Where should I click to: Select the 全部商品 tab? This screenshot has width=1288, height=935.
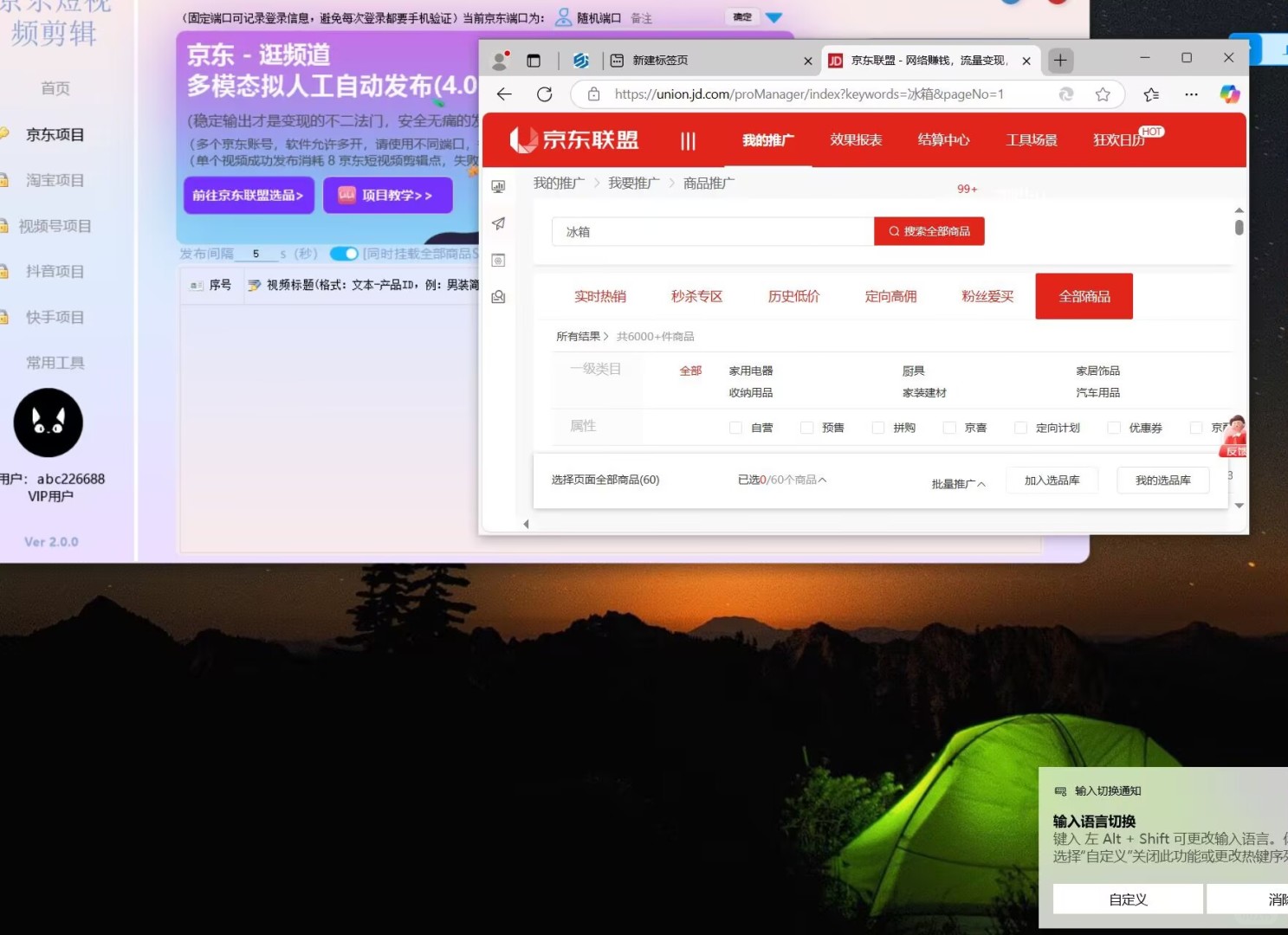tap(1084, 296)
